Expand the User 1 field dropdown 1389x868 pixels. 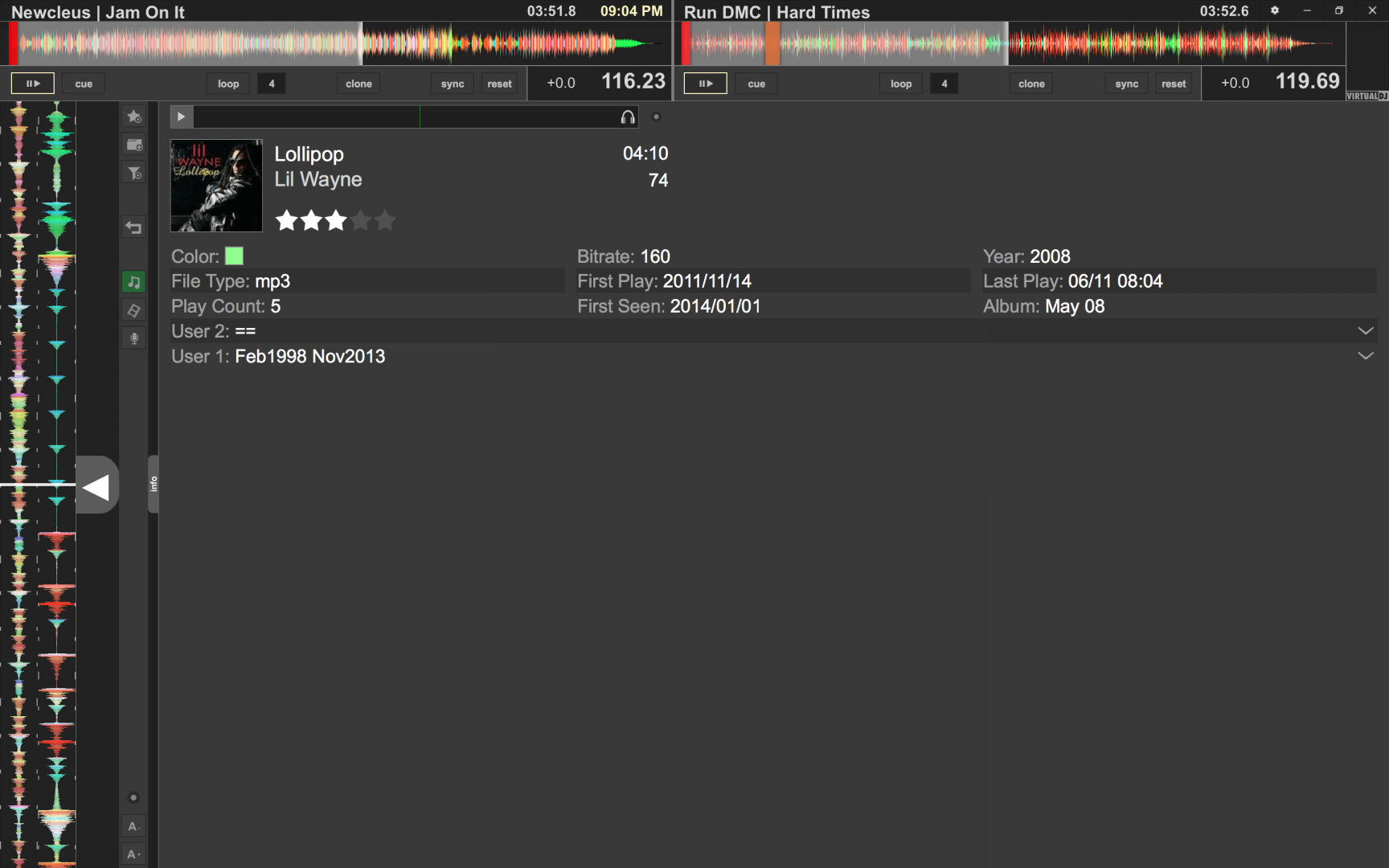point(1365,356)
